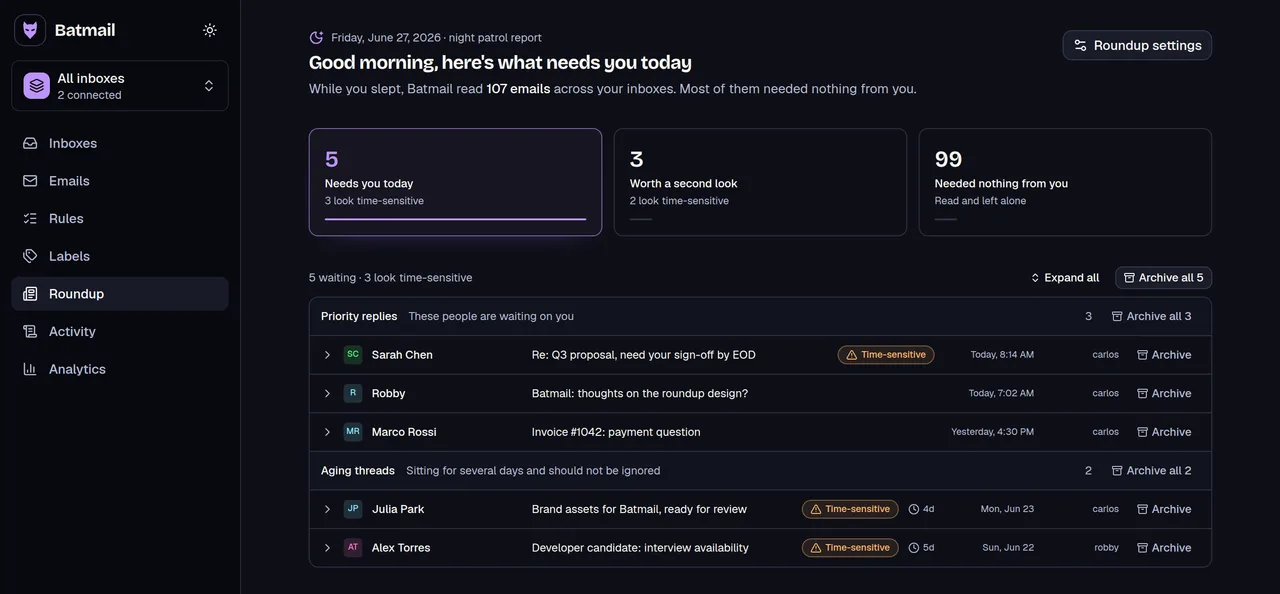Archive the Marco Rossi invoice email
The height and width of the screenshot is (594, 1280).
pos(1164,432)
